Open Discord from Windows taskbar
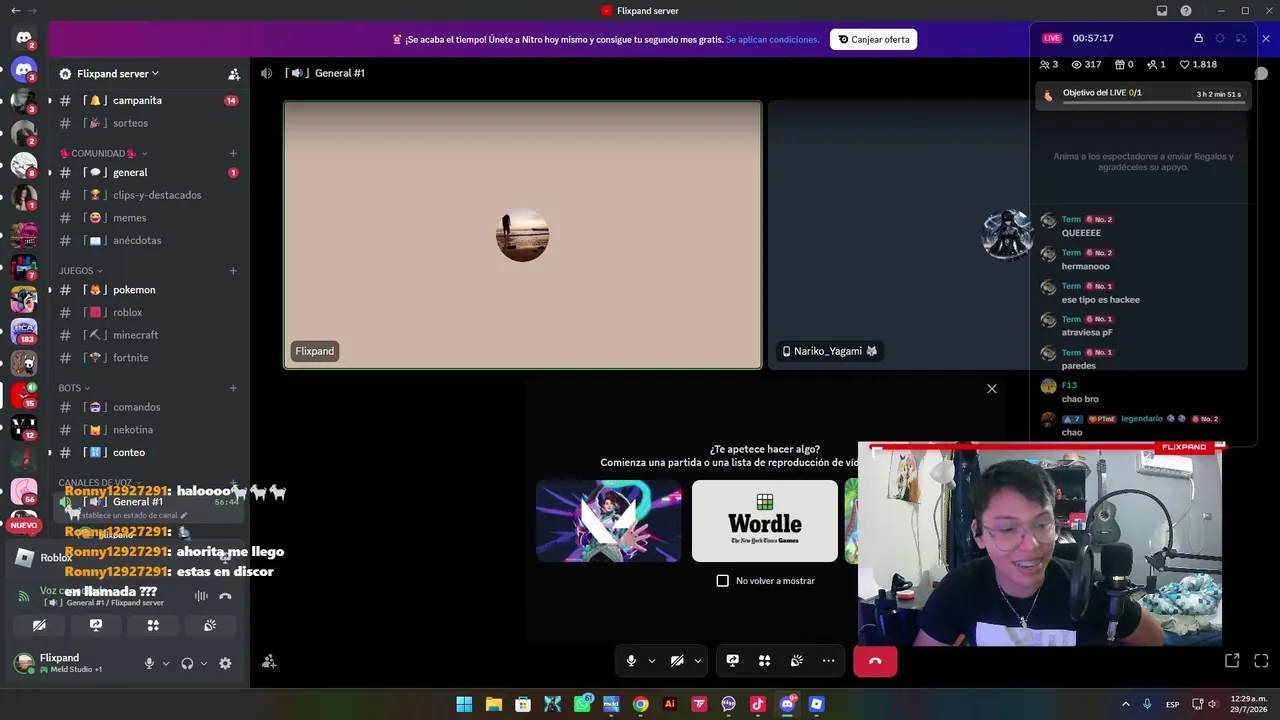The width and height of the screenshot is (1280, 720). (x=787, y=704)
